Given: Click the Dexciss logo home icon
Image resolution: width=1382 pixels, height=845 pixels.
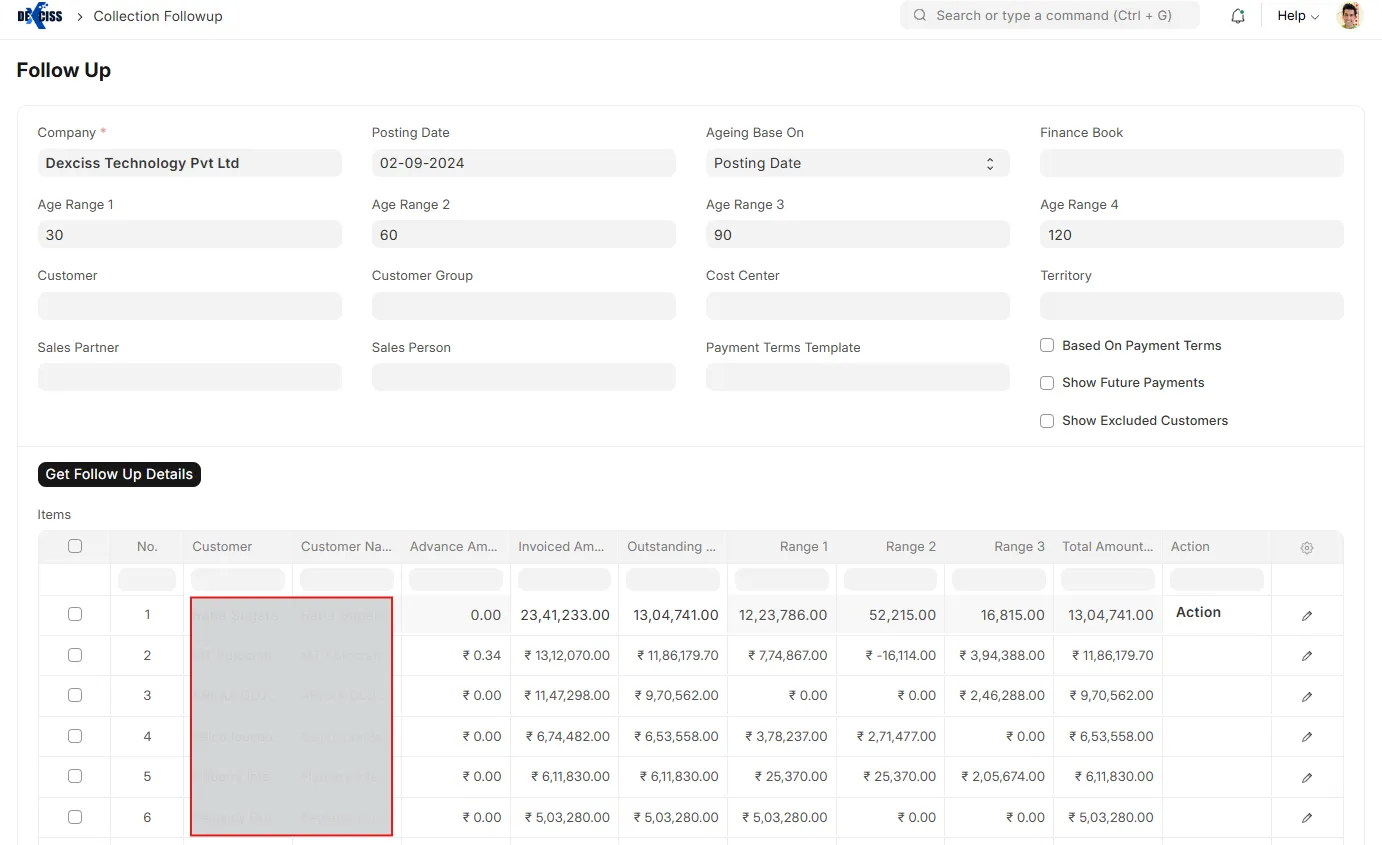Looking at the screenshot, I should click(x=40, y=16).
